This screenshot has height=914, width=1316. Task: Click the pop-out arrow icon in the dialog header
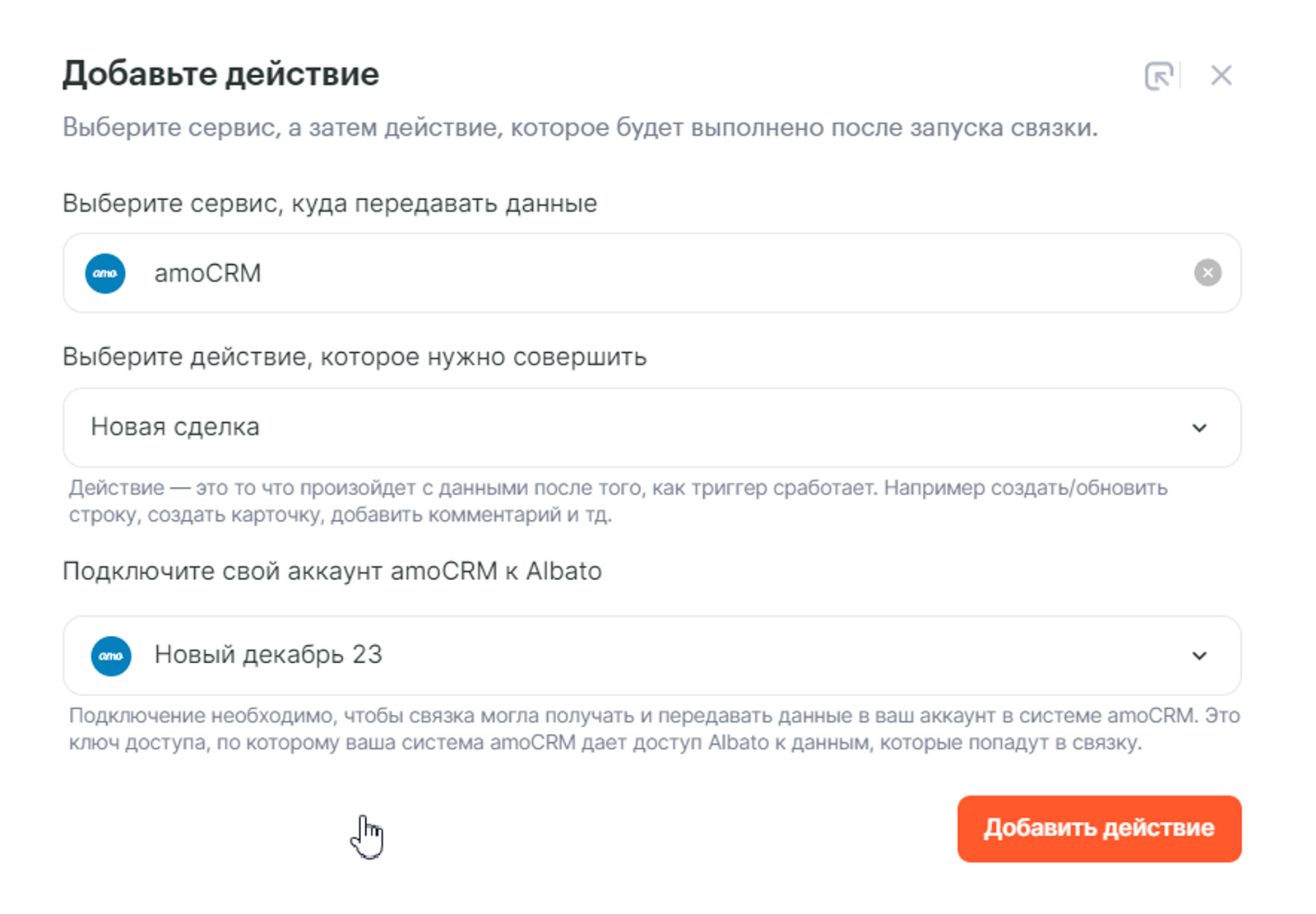coord(1159,76)
